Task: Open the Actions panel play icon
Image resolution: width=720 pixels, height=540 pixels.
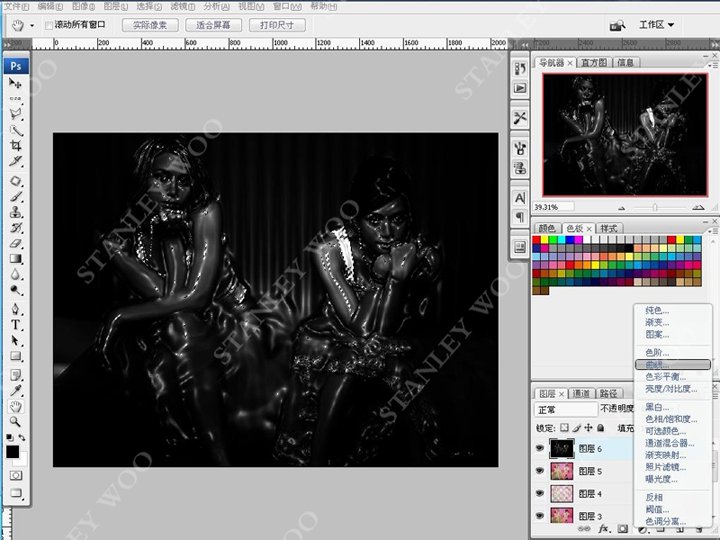Action: pos(520,88)
